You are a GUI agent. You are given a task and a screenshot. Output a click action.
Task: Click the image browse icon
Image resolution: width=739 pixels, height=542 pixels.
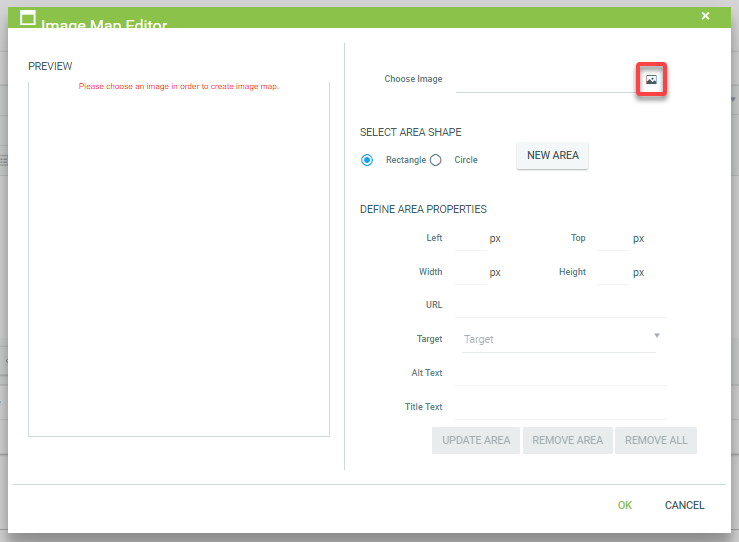[651, 80]
